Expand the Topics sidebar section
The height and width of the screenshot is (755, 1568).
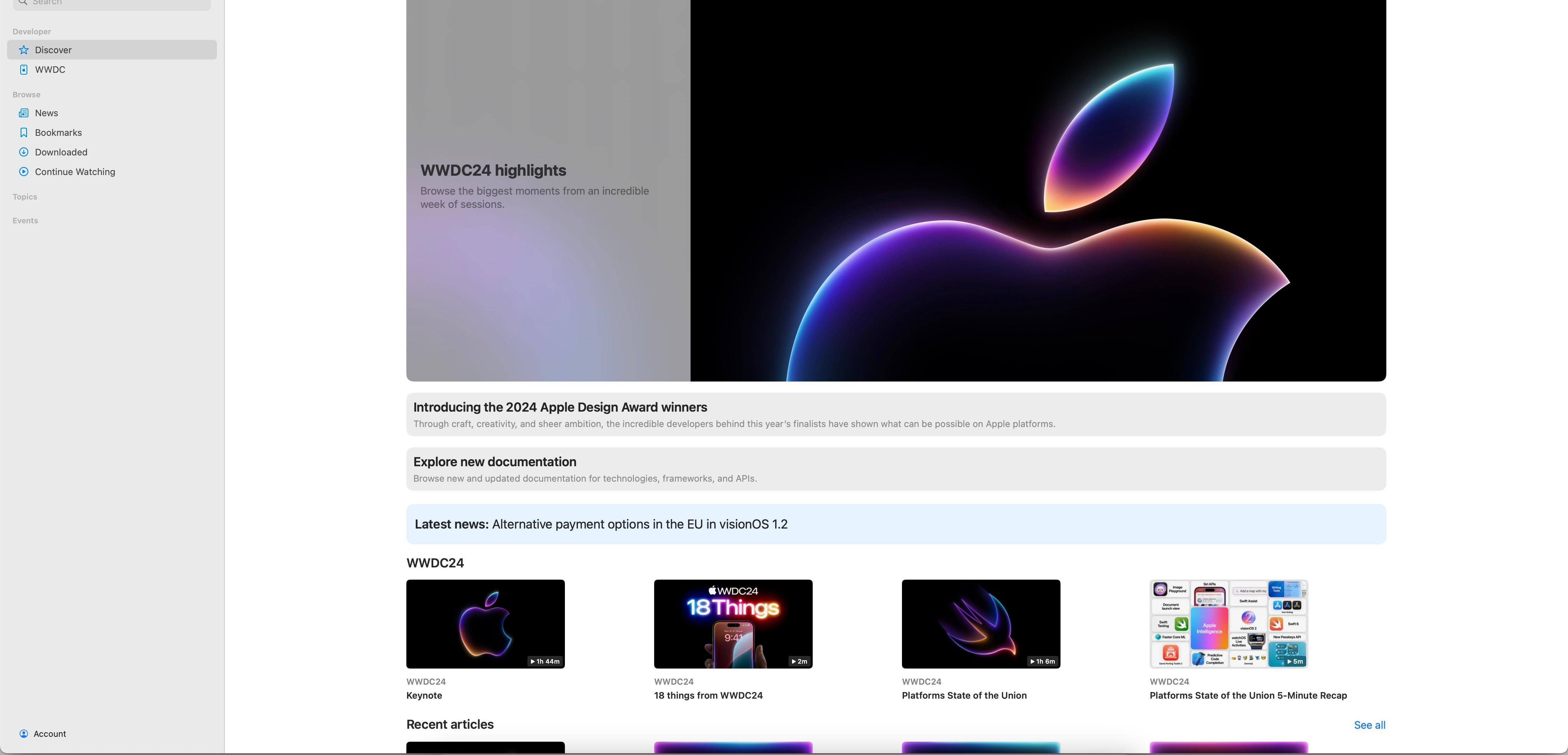tap(25, 197)
